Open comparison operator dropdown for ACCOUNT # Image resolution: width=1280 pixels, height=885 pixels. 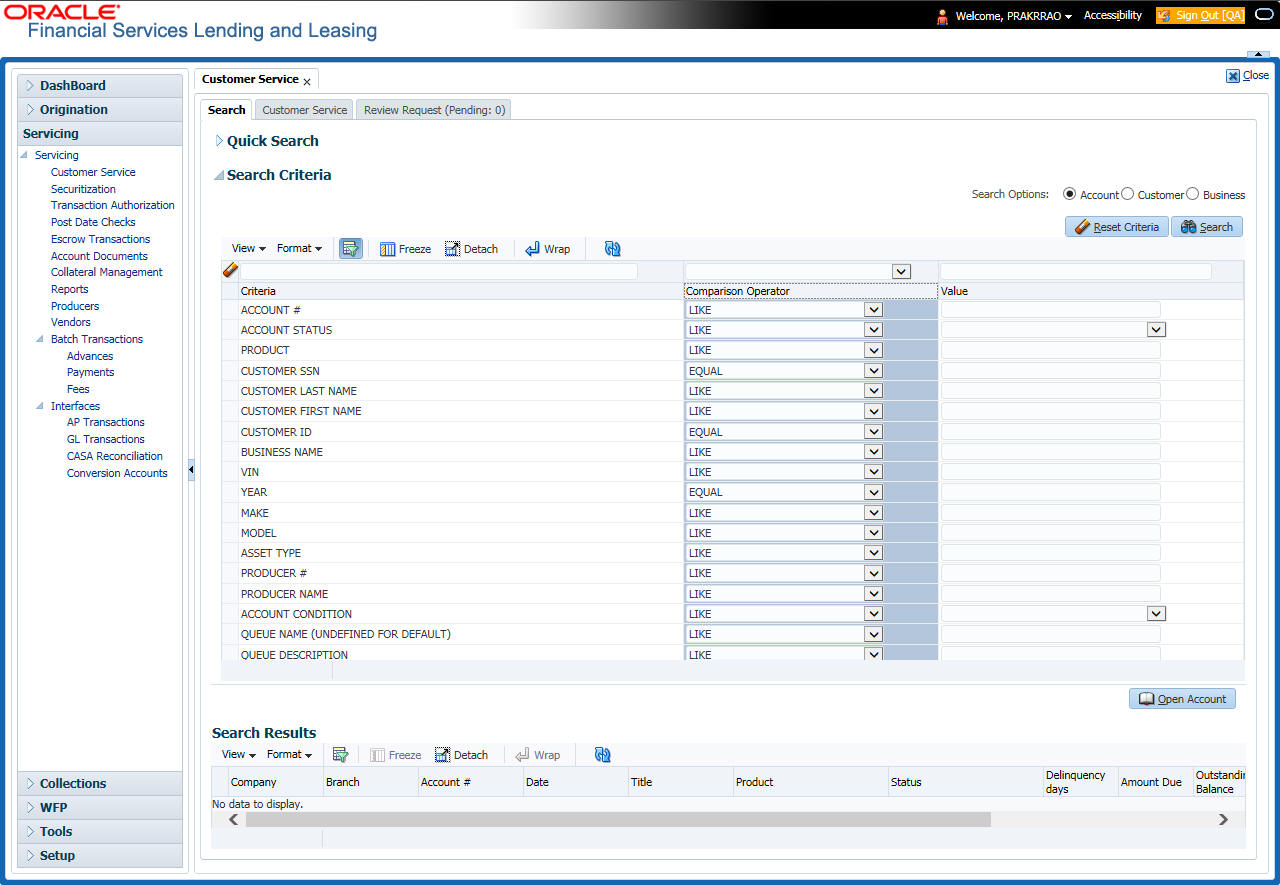coord(874,310)
